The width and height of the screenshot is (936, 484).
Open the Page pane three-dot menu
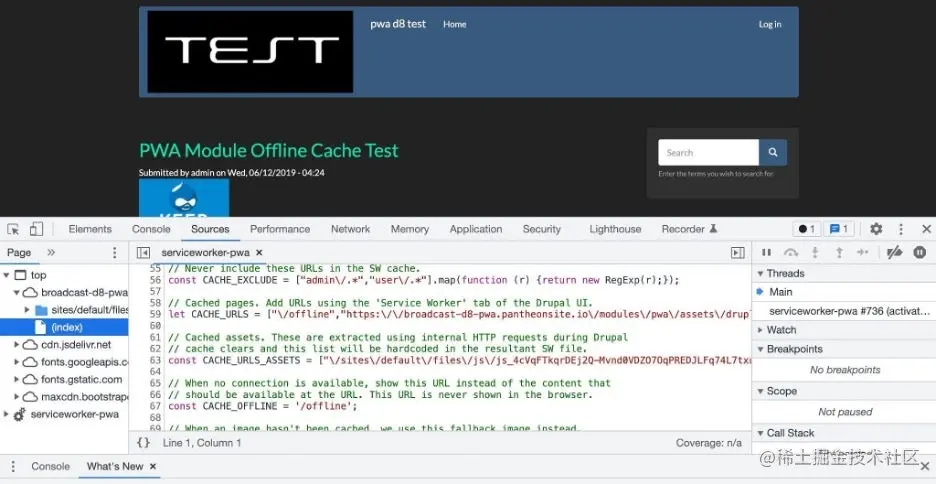pyautogui.click(x=115, y=253)
